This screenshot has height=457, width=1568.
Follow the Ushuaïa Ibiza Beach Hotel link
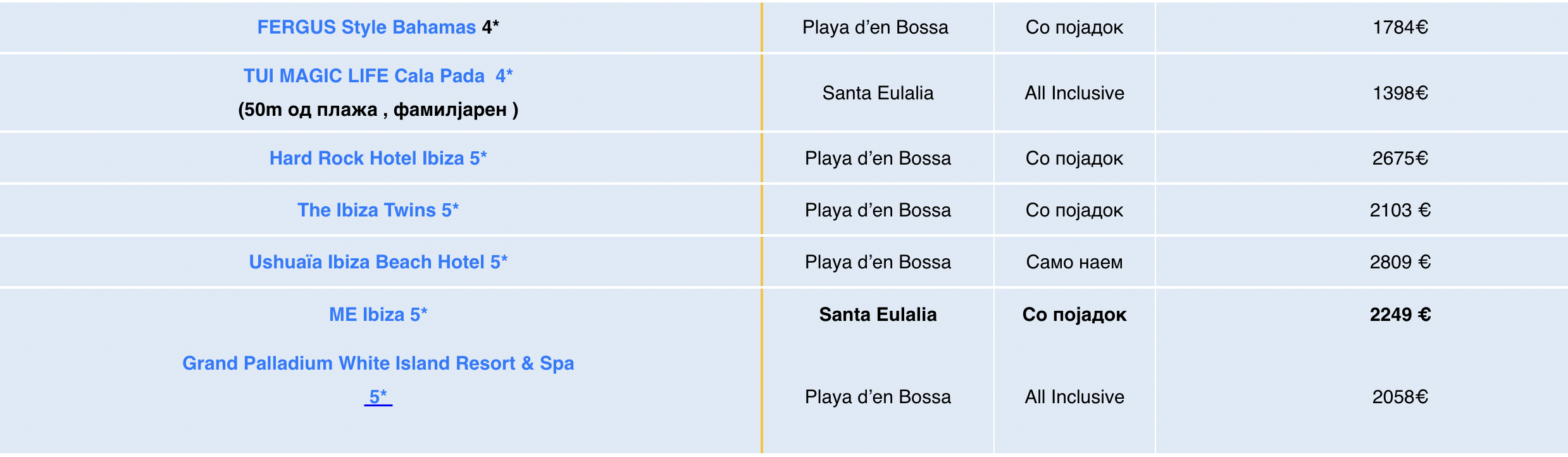378,262
